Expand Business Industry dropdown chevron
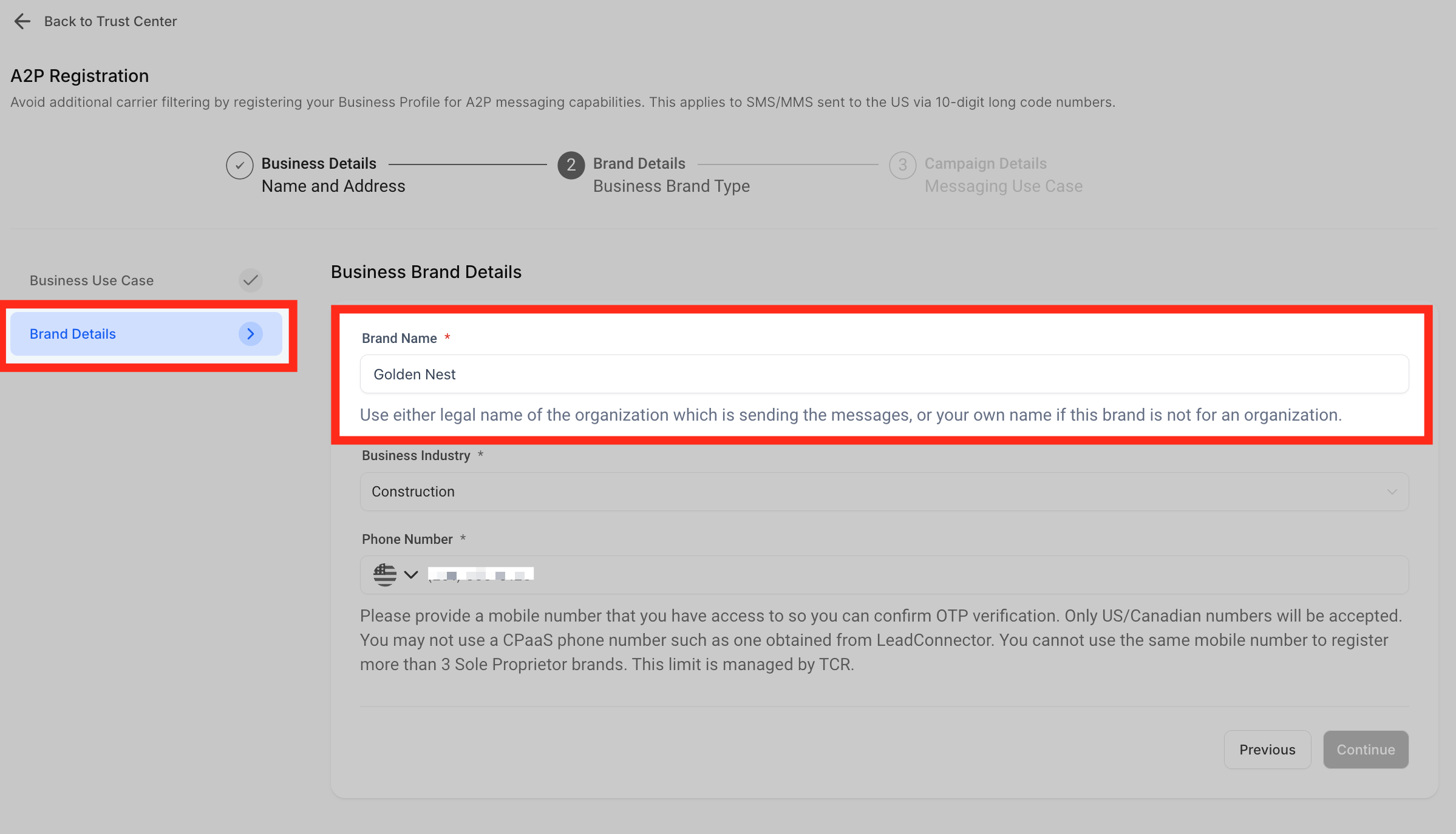Screen dimensions: 1456x834 1392,492
